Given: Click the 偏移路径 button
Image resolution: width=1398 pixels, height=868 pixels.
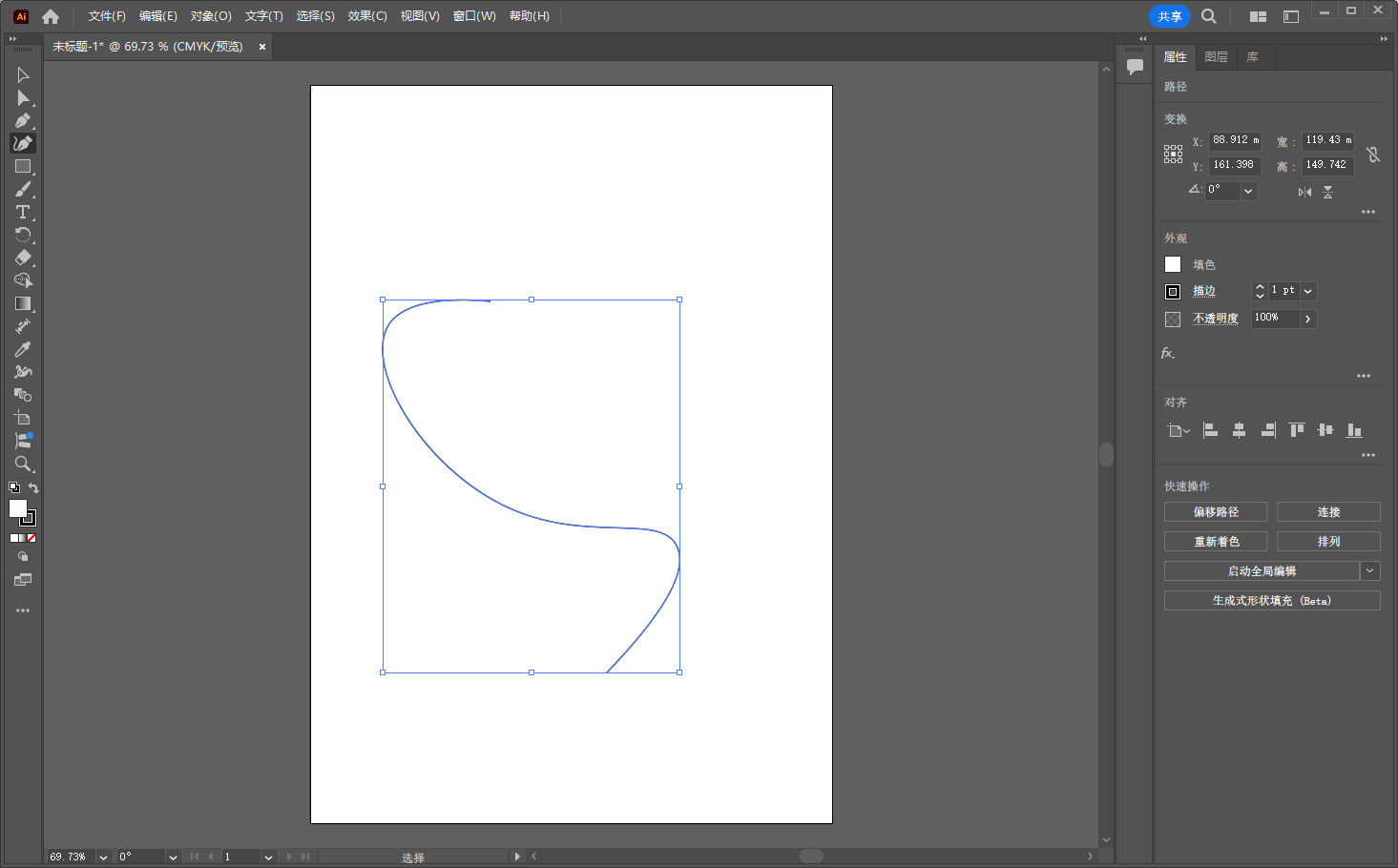Looking at the screenshot, I should [1215, 512].
